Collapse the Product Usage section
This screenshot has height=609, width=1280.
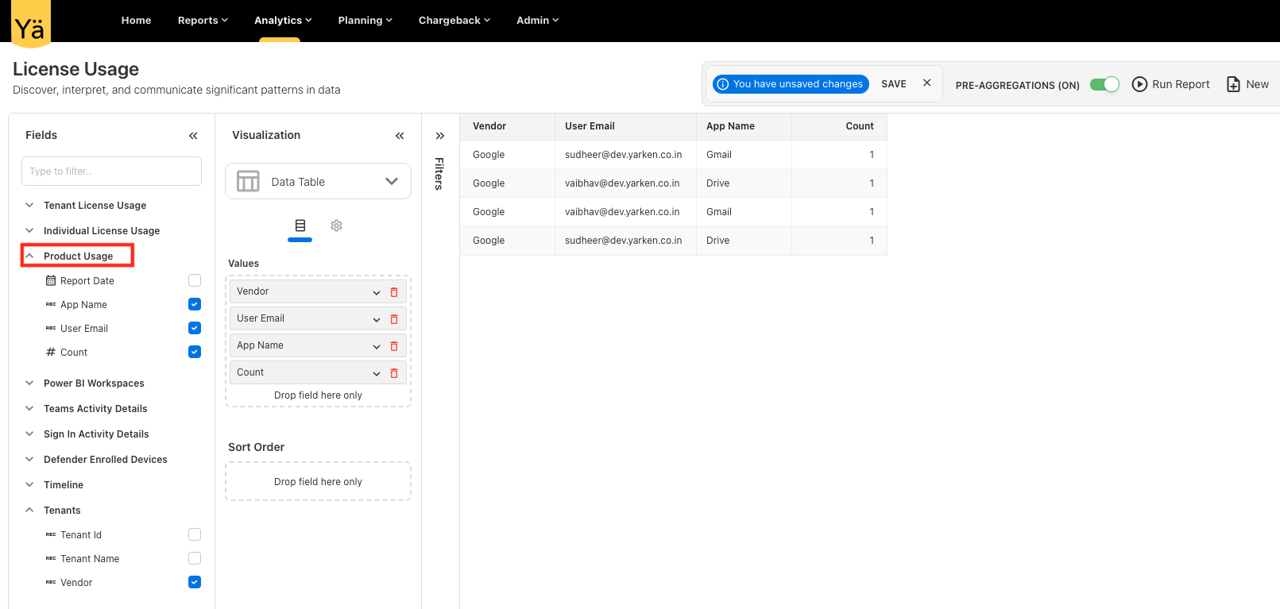(x=28, y=255)
